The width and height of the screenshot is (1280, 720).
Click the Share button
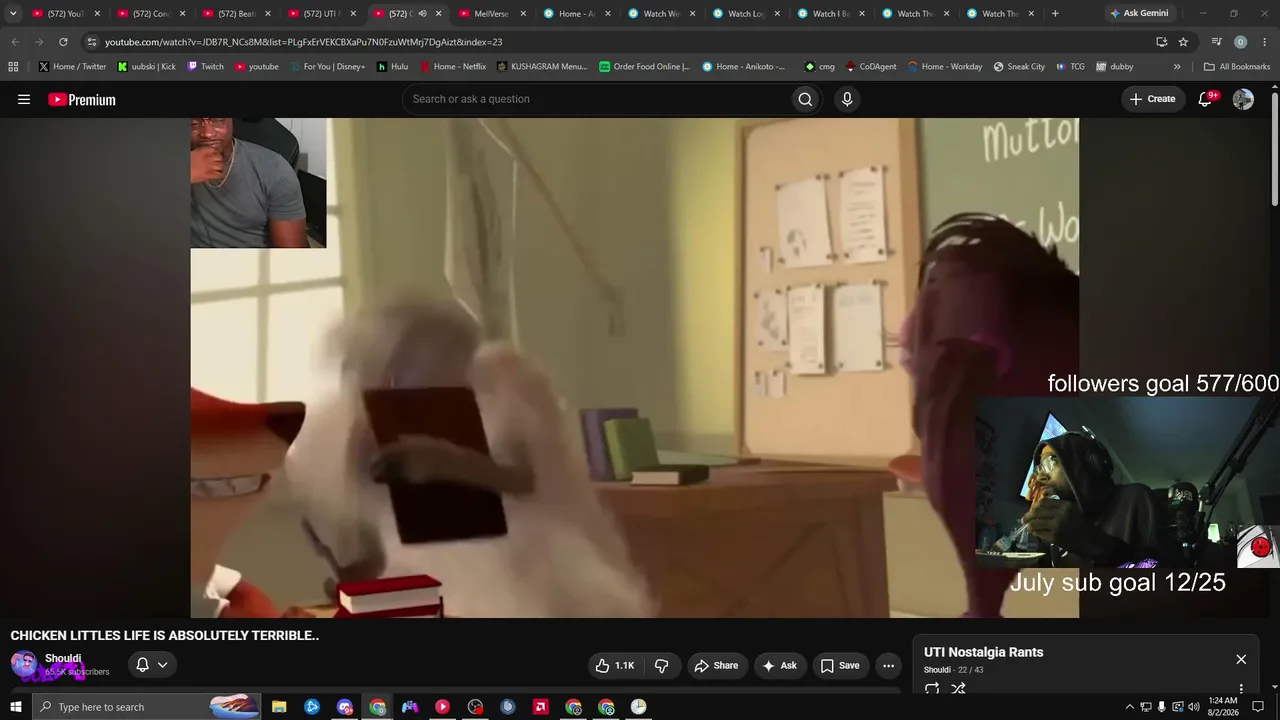pos(716,665)
